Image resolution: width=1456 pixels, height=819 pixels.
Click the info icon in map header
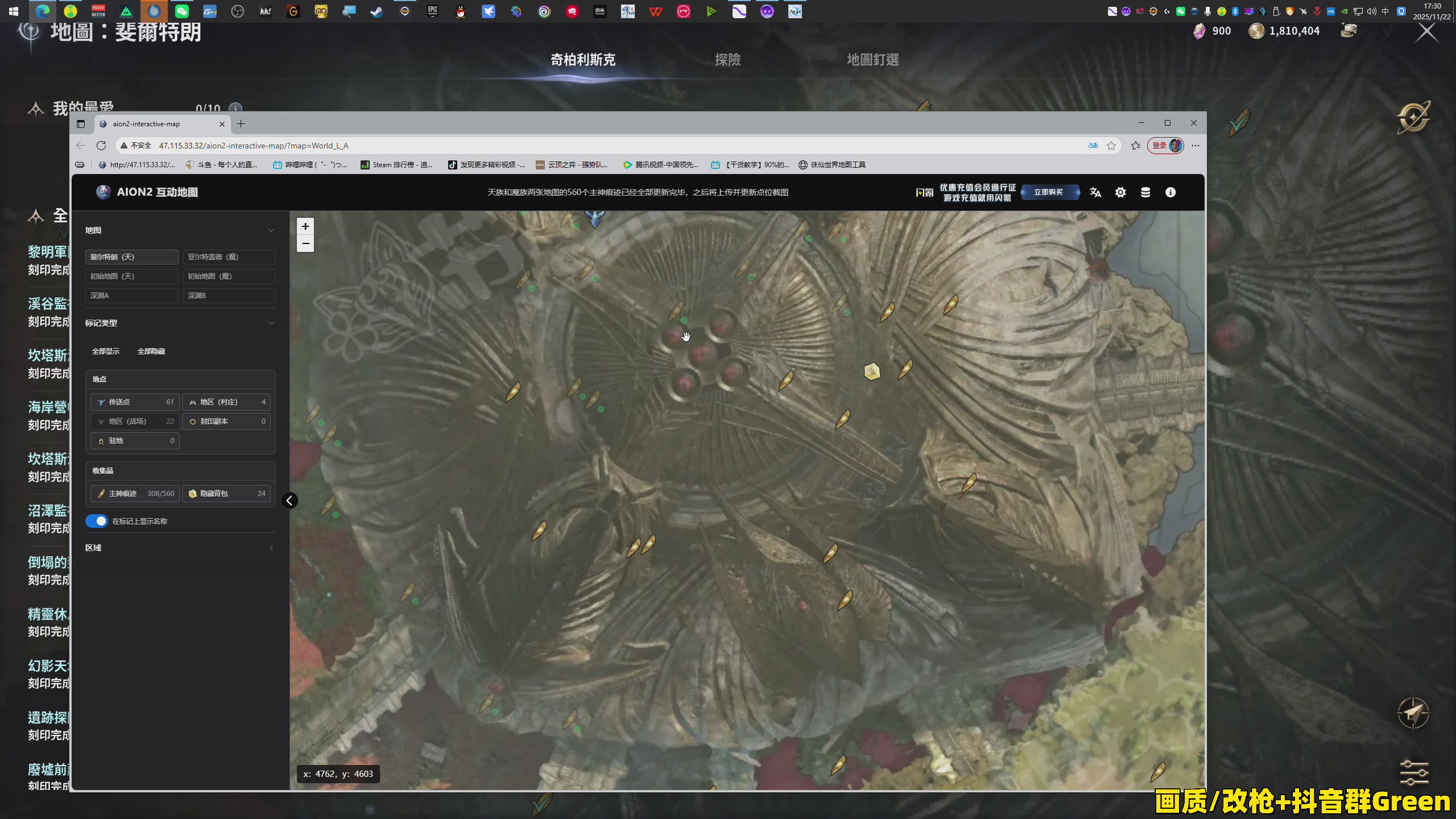tap(1170, 192)
